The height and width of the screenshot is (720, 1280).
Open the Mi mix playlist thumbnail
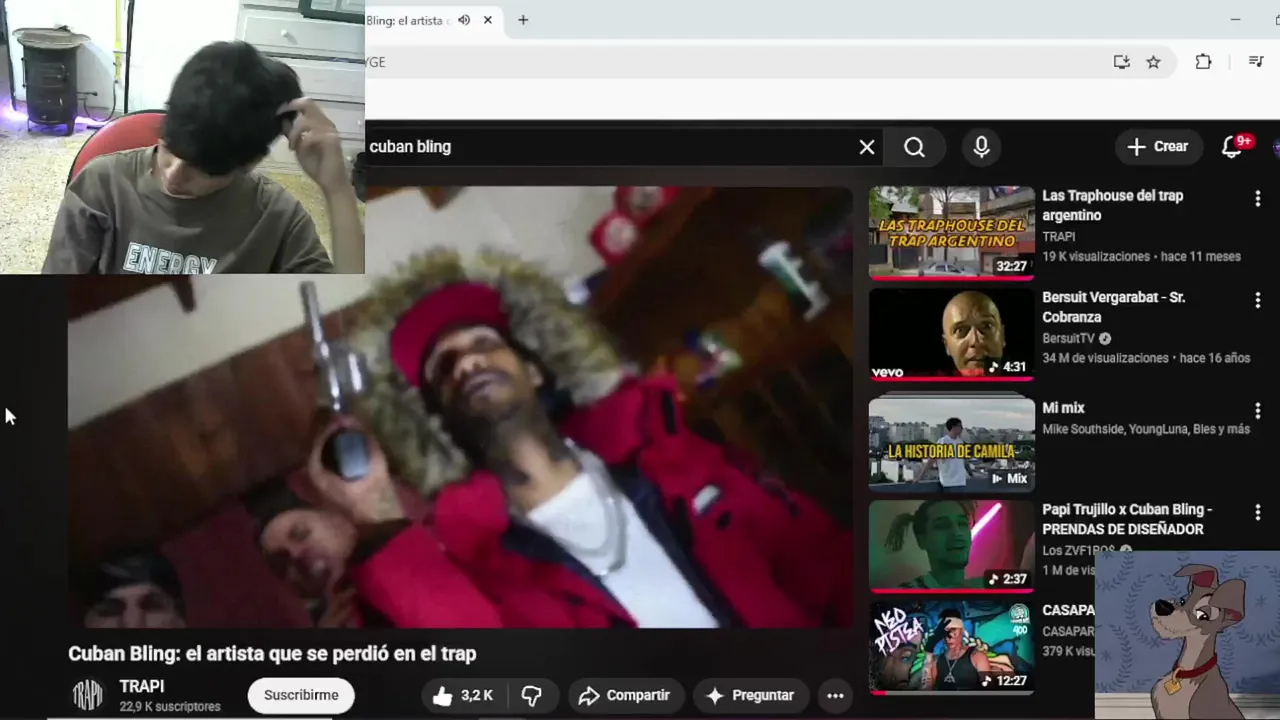coord(952,443)
